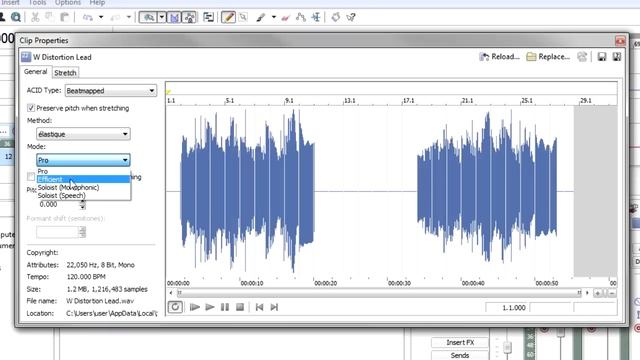The width and height of the screenshot is (640, 360).
Task: Click the waveform zoom in plus button
Action: [x=598, y=293]
